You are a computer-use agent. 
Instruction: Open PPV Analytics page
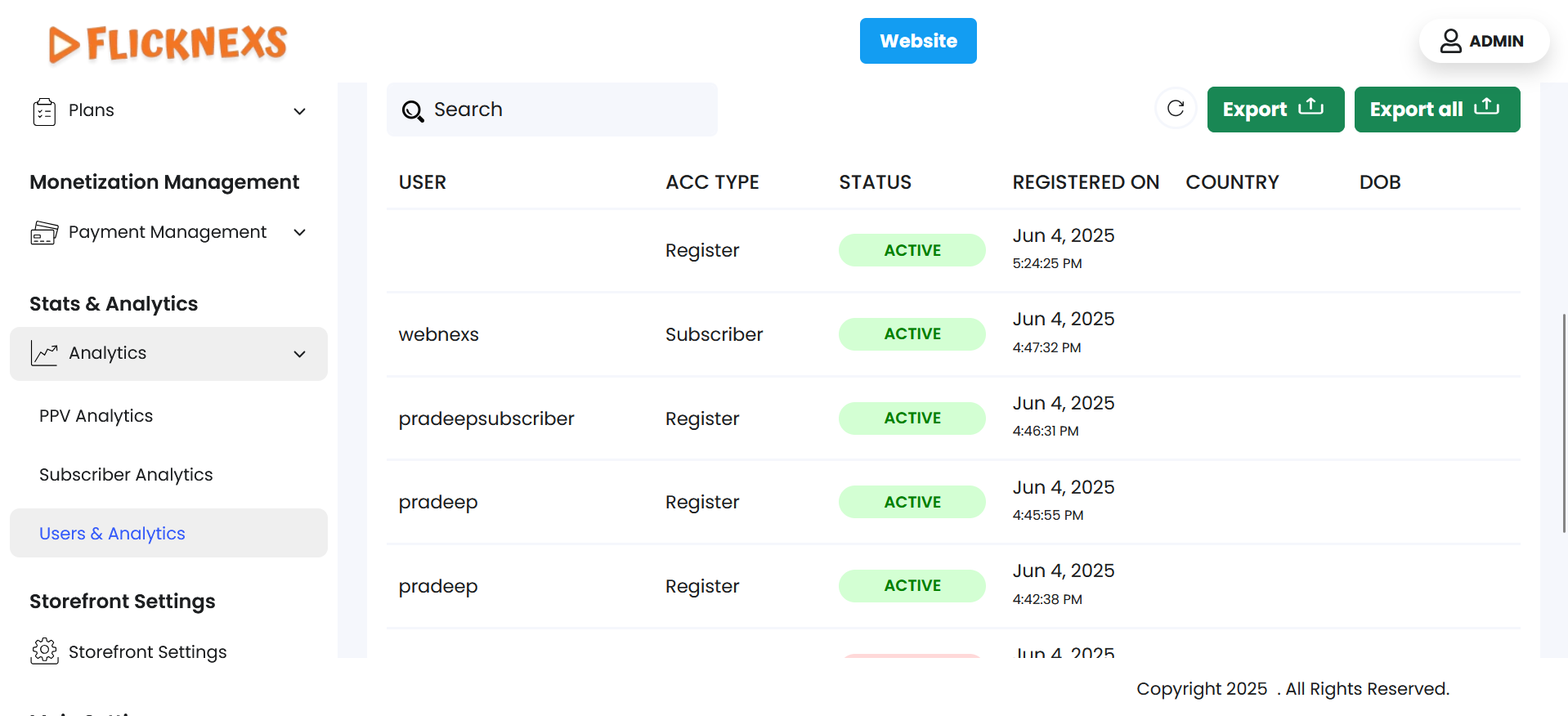pos(96,416)
